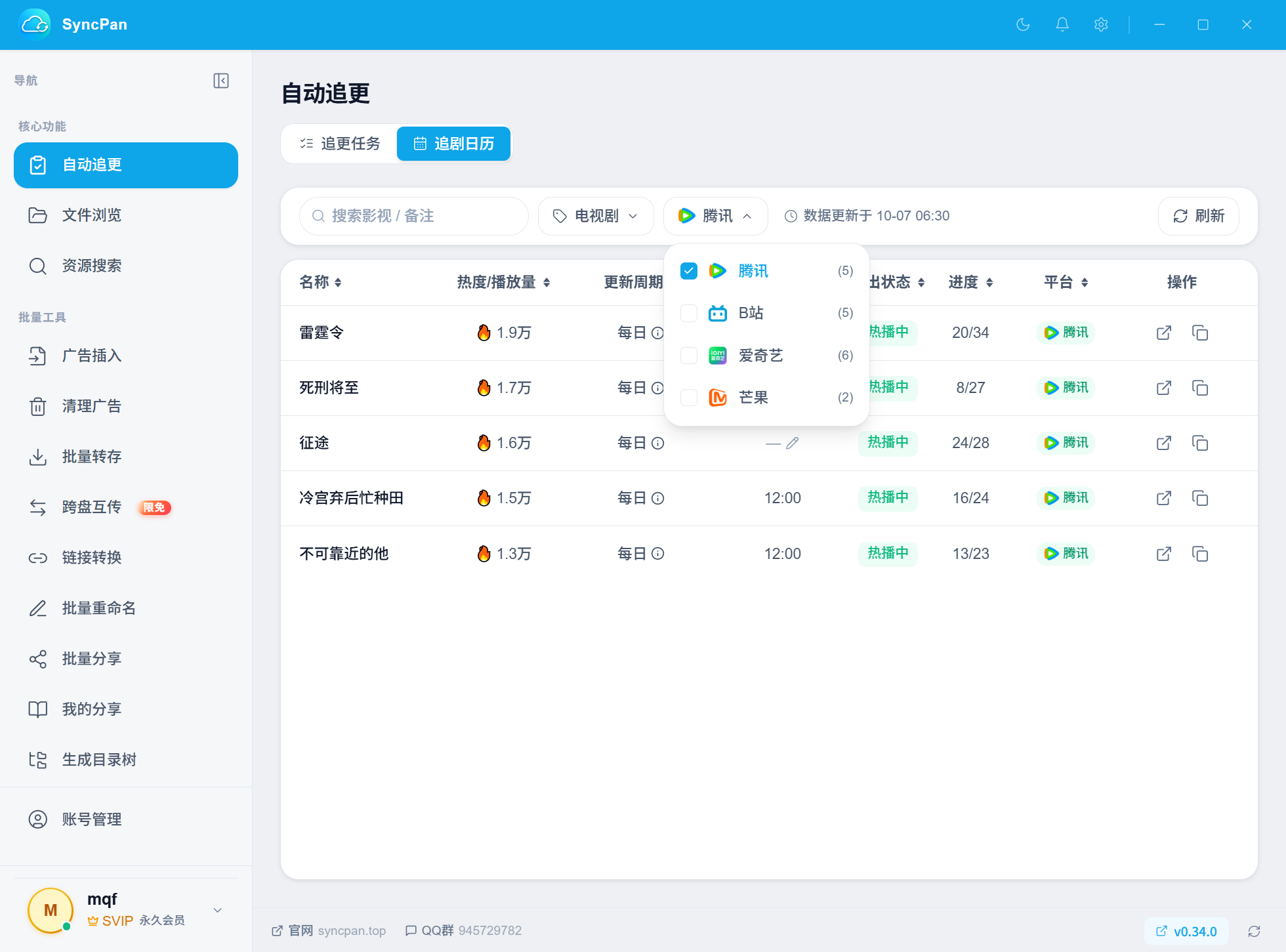The width and height of the screenshot is (1286, 952).
Task: Open 账号管理 page
Action: pyautogui.click(x=126, y=819)
